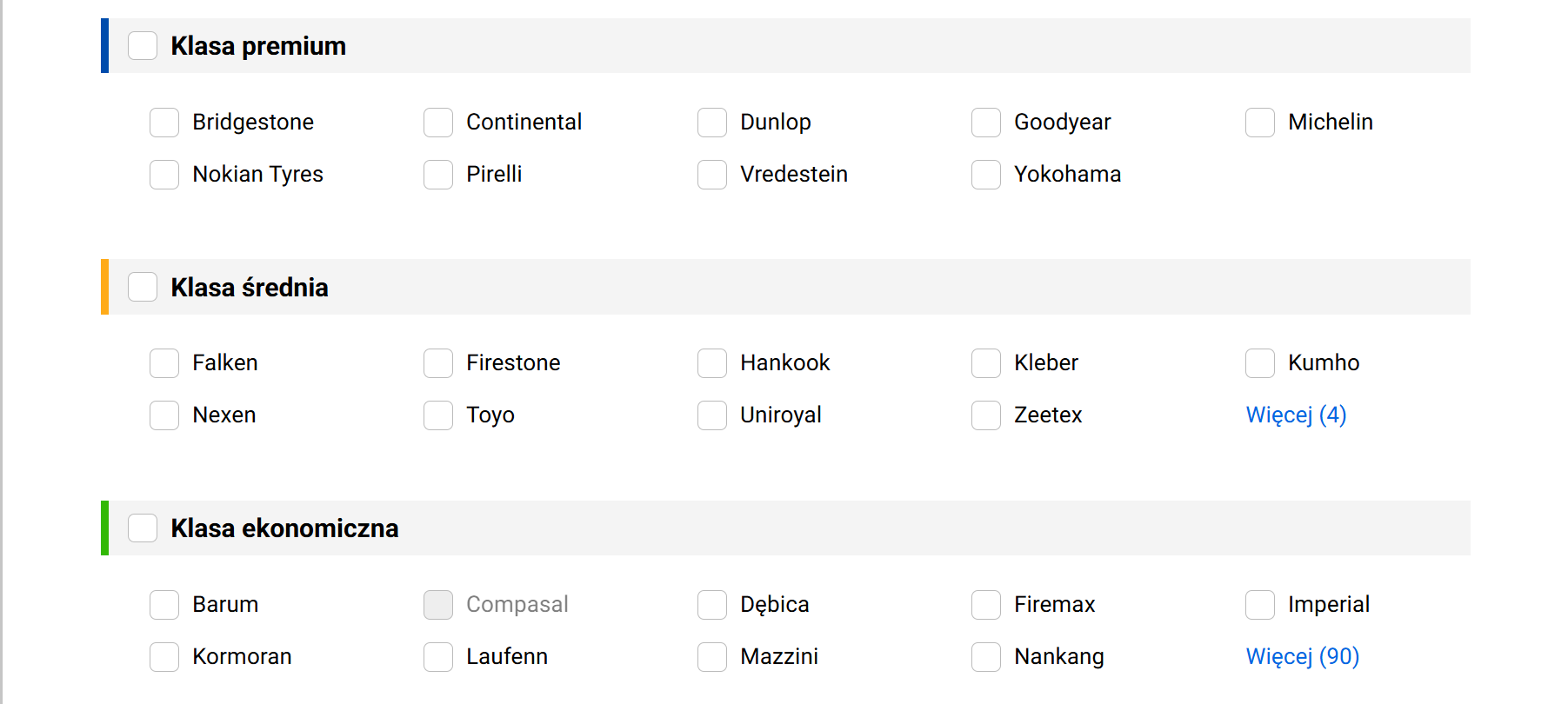Select all Klasa średnia brands
Viewport: 1568px width, 704px height.
[x=143, y=287]
